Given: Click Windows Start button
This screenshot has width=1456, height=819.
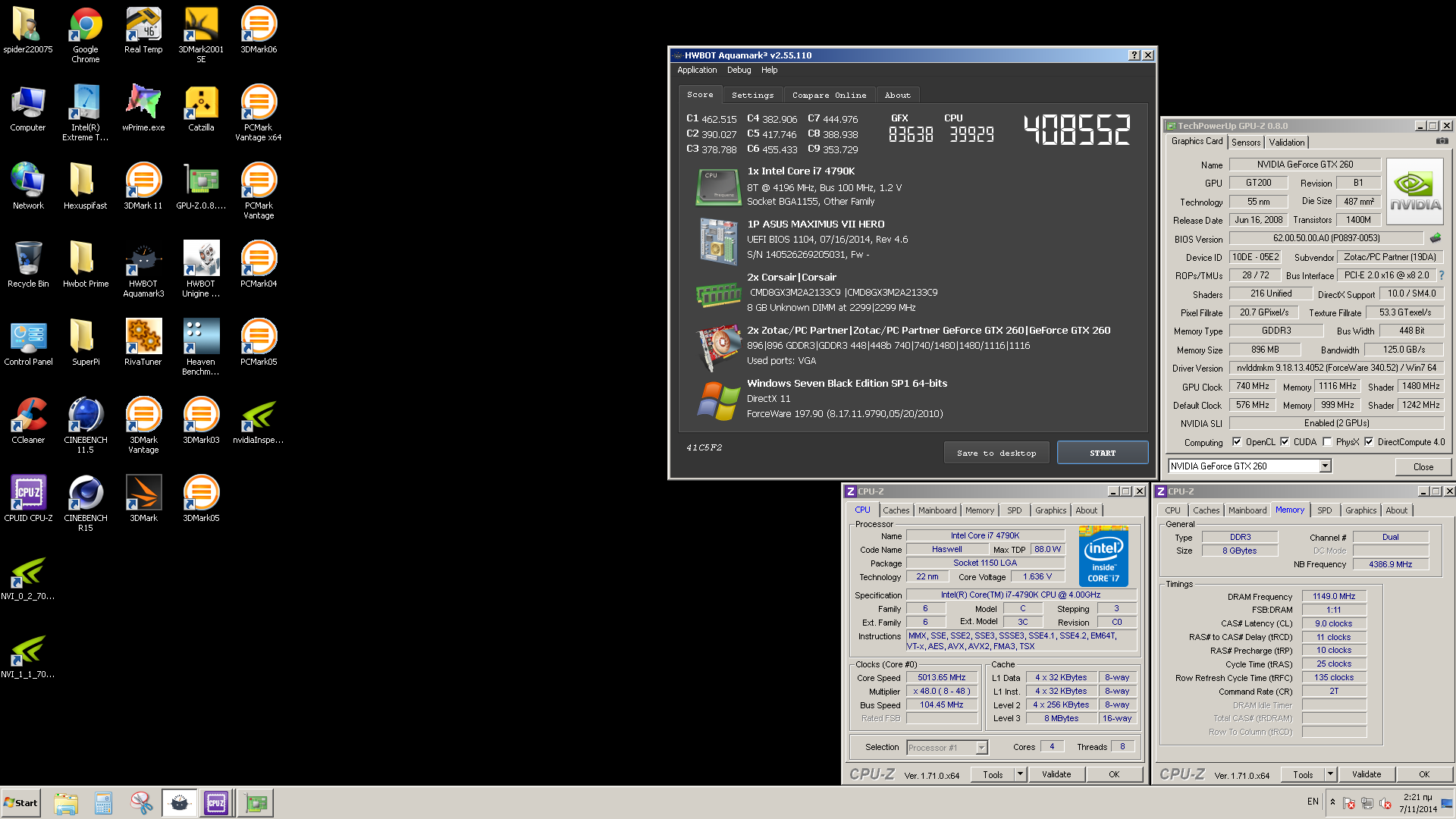Looking at the screenshot, I should click(x=20, y=803).
